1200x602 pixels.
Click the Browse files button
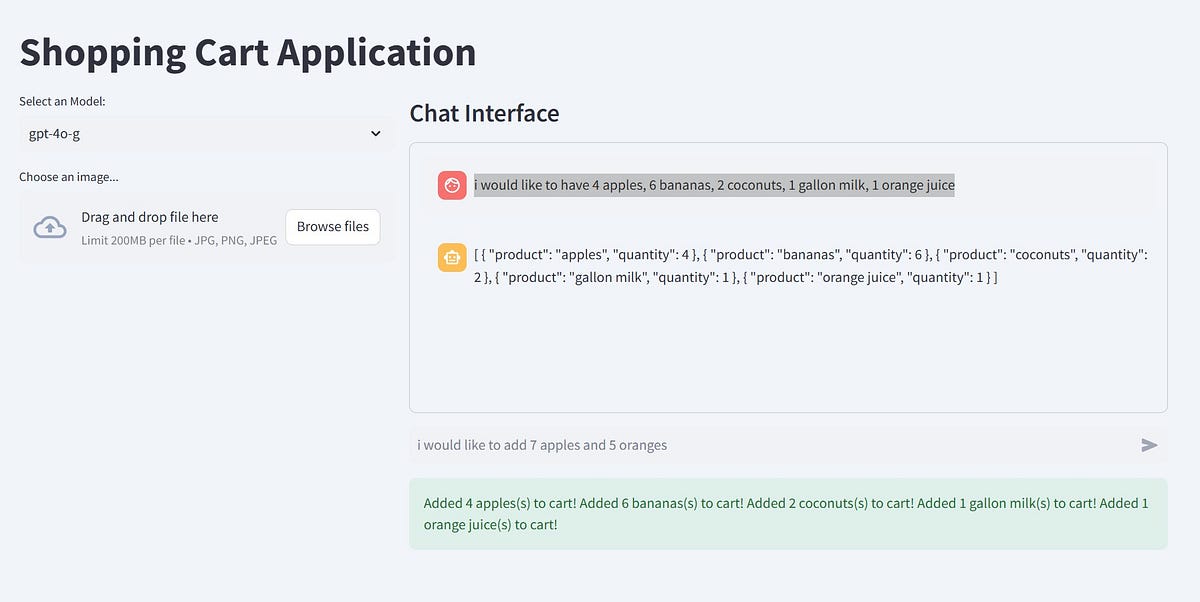click(x=332, y=227)
